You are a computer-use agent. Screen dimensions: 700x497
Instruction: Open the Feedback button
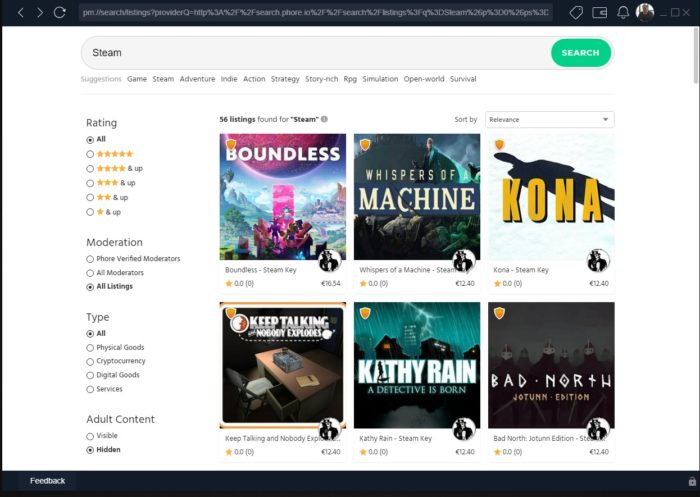coord(47,481)
